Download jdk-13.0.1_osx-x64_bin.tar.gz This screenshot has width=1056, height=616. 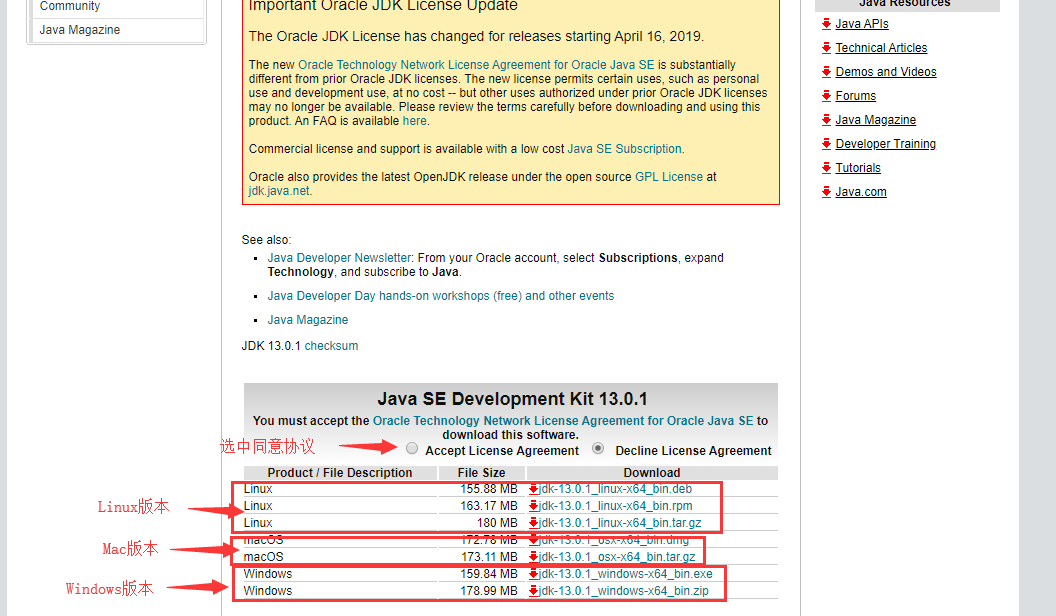click(x=617, y=557)
